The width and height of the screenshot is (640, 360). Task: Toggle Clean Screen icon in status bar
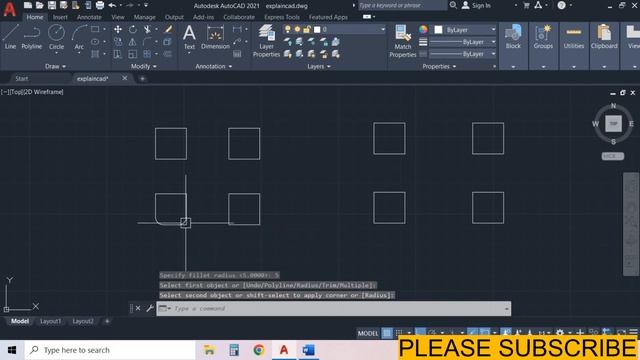click(x=621, y=333)
